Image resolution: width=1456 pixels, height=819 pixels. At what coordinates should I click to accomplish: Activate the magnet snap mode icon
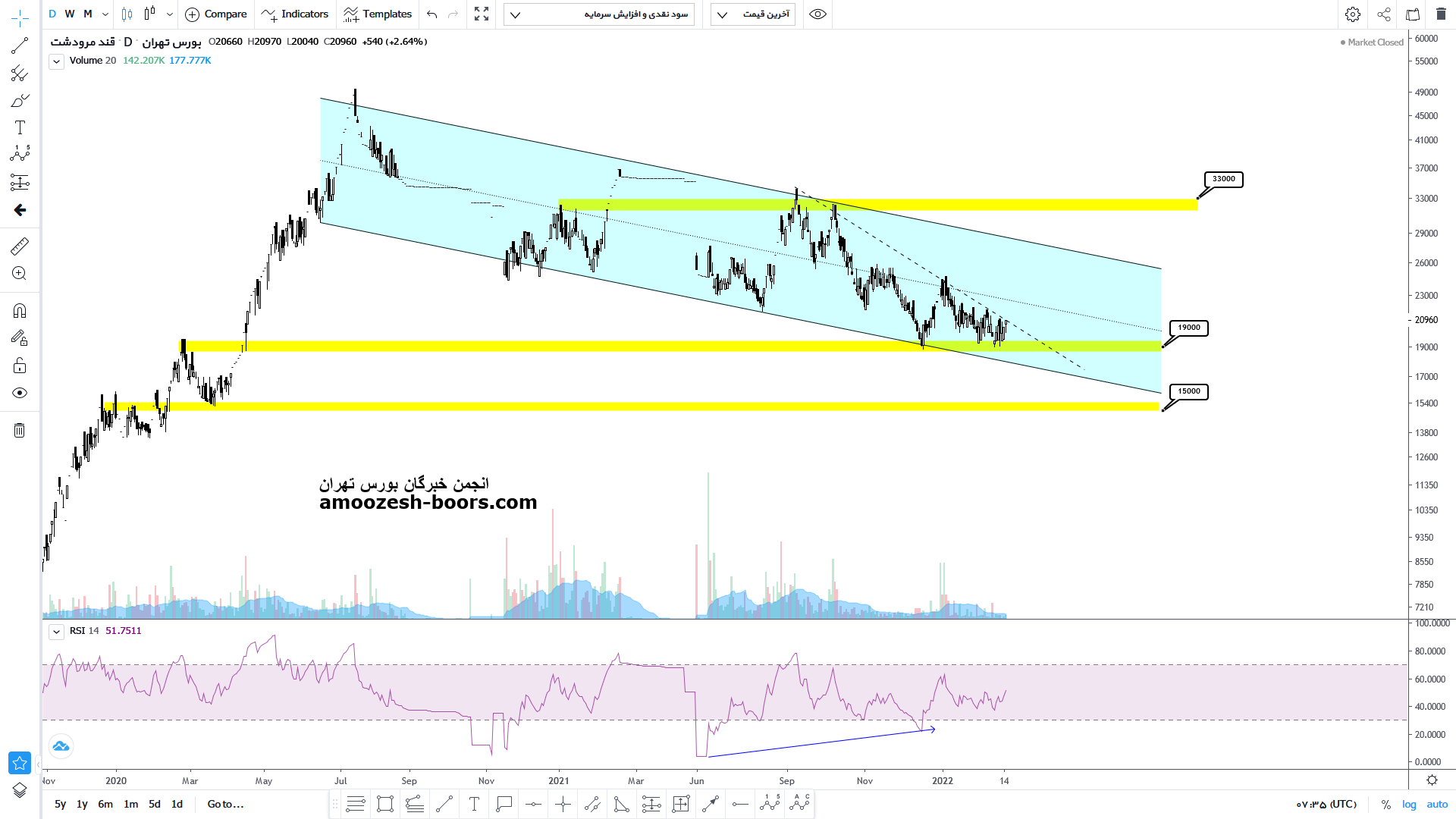click(20, 311)
